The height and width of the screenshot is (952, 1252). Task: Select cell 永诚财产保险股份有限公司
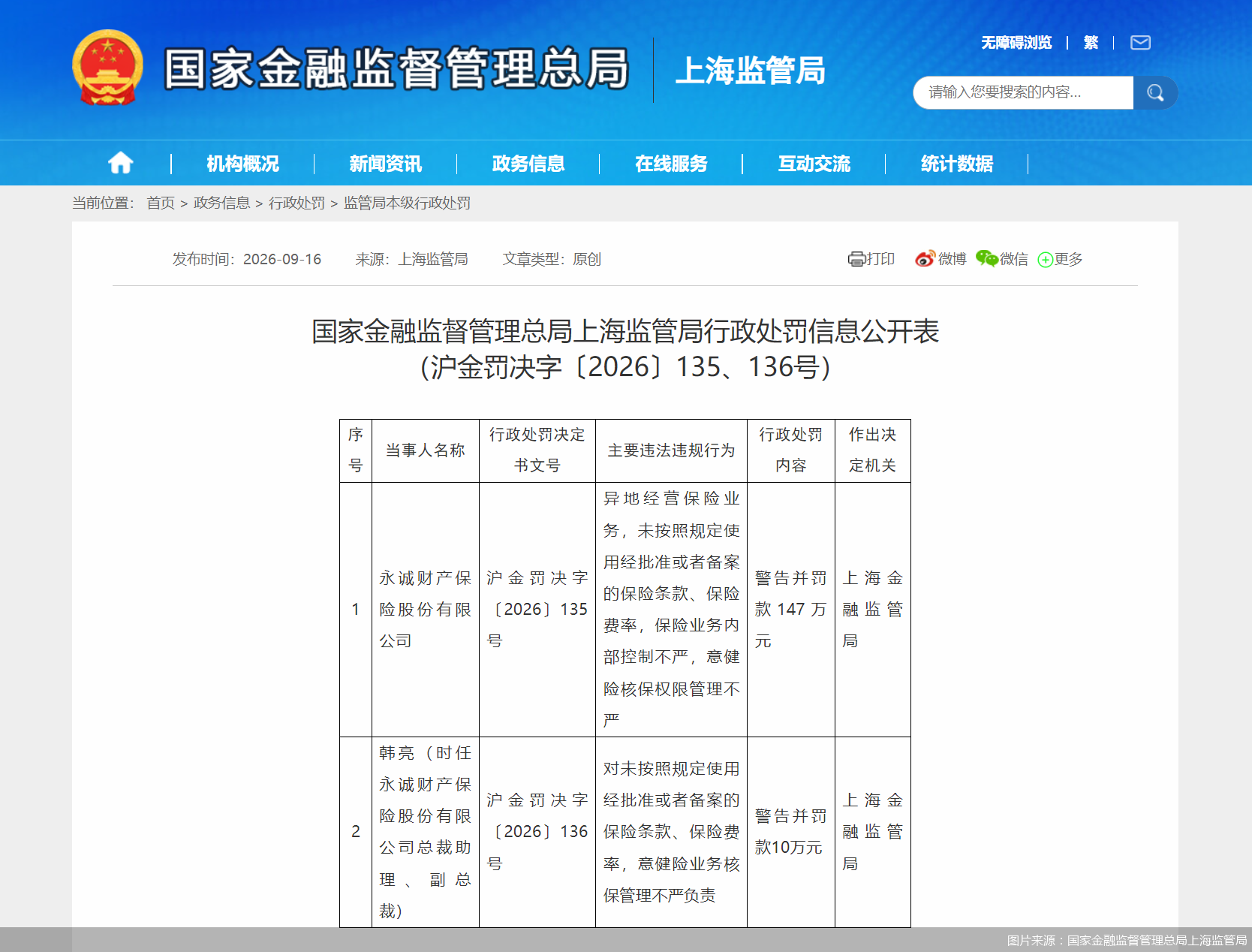pos(426,610)
